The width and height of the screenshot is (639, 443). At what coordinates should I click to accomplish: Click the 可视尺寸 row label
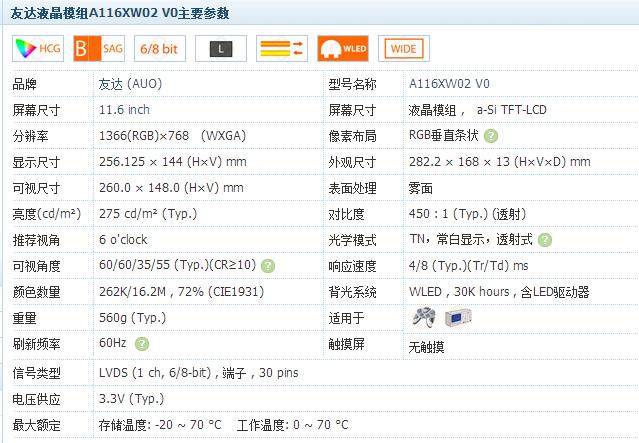pos(36,188)
